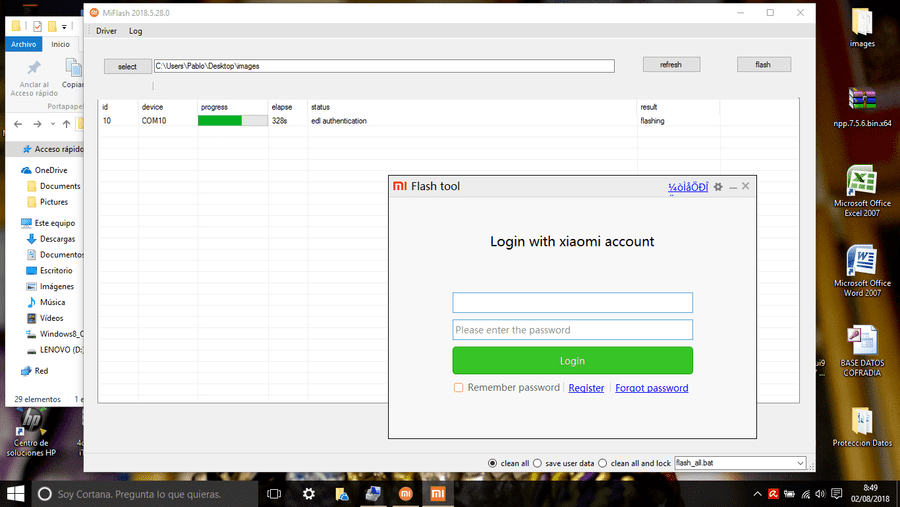Open Task View on the taskbar
Viewport: 900px width, 507px height.
274,494
